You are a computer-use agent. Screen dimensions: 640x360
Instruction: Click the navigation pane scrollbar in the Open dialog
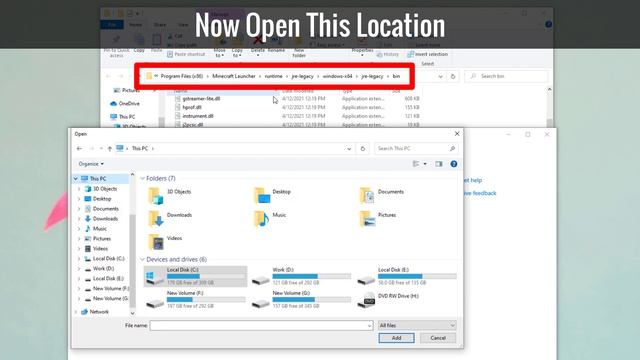(x=132, y=261)
